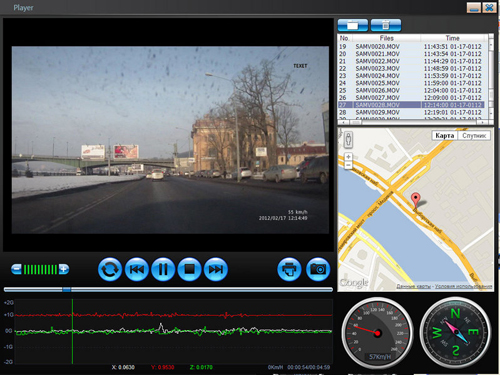Click the file list scroll down arrow
This screenshot has width=500, height=375.
(x=491, y=114)
